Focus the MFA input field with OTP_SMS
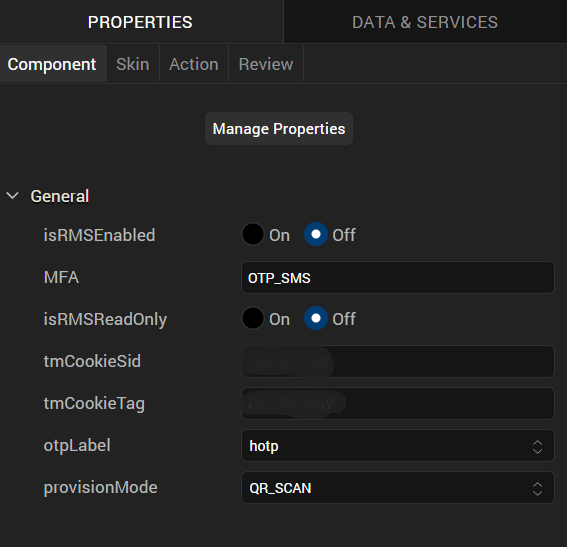Screen dimensions: 567x547 pos(398,278)
